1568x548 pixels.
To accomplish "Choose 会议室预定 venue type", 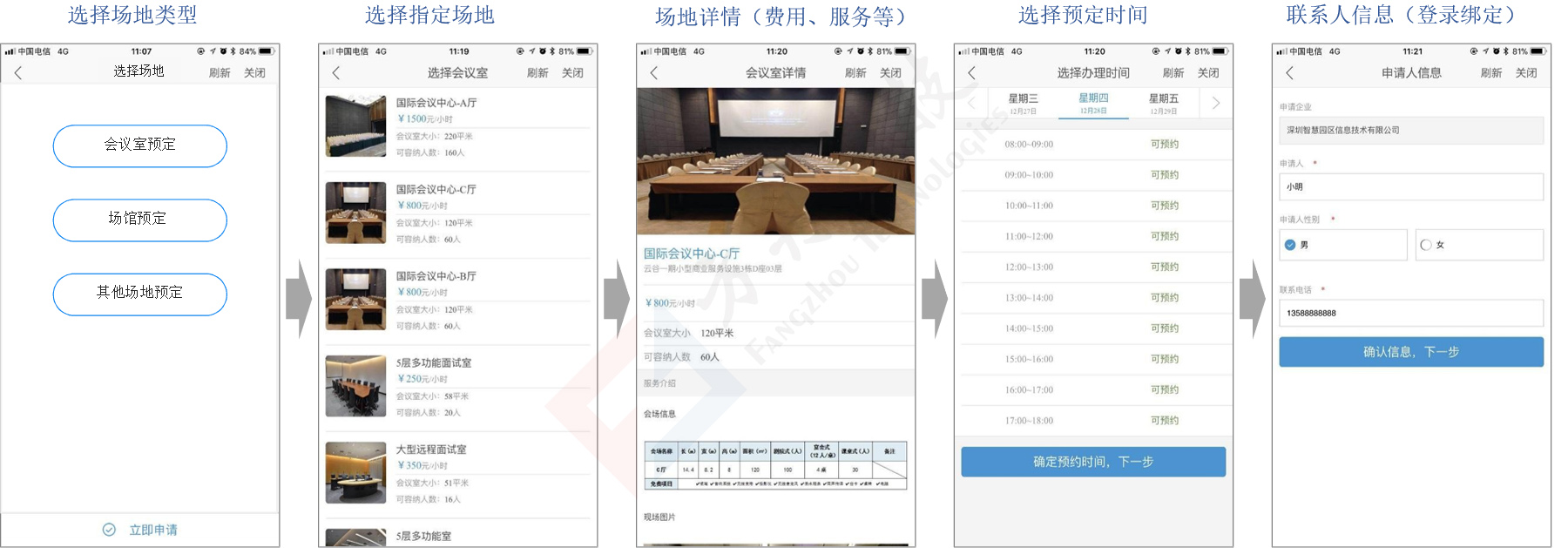I will tap(140, 145).
